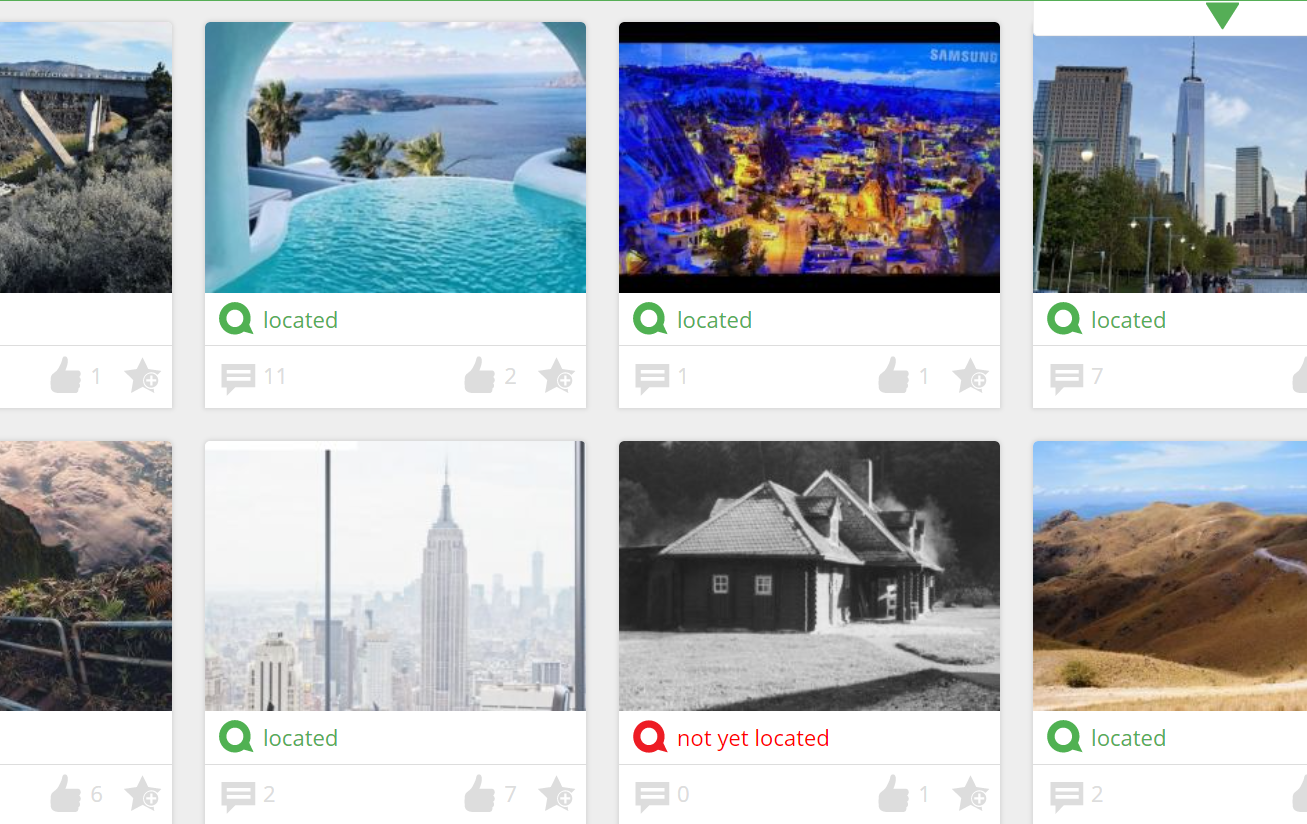Like the Samsung night city photo
Screen dimensions: 1307x824
click(x=893, y=376)
